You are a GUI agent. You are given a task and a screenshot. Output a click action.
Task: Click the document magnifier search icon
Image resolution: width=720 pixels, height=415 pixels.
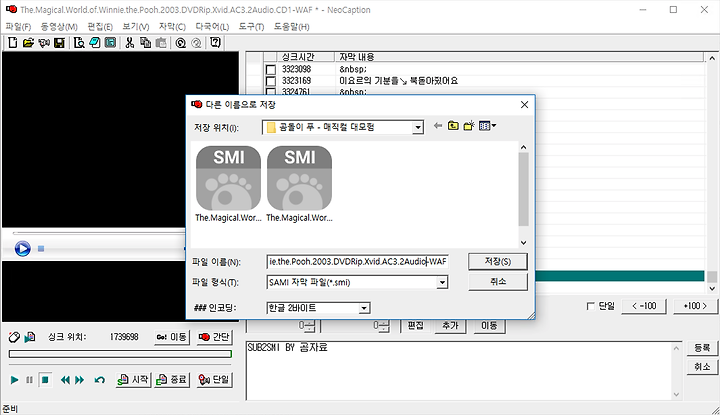(79, 43)
